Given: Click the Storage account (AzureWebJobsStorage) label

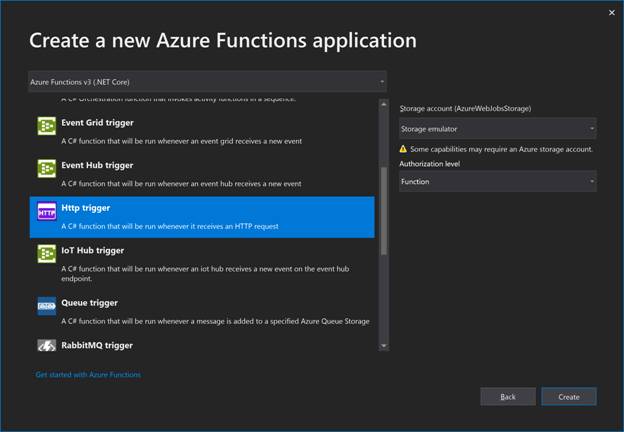Looking at the screenshot, I should point(465,109).
